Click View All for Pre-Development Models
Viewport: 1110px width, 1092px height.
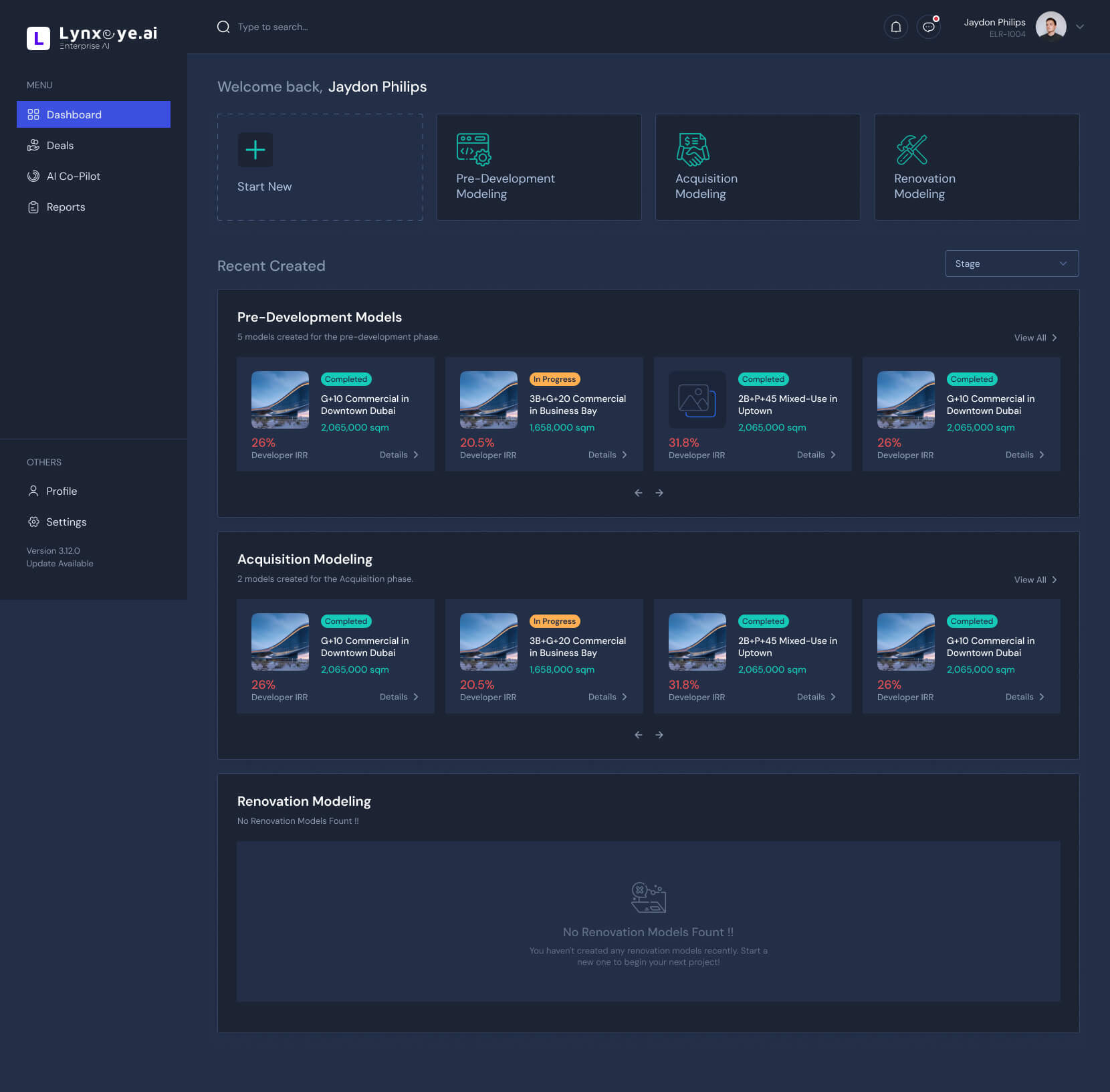[1034, 338]
